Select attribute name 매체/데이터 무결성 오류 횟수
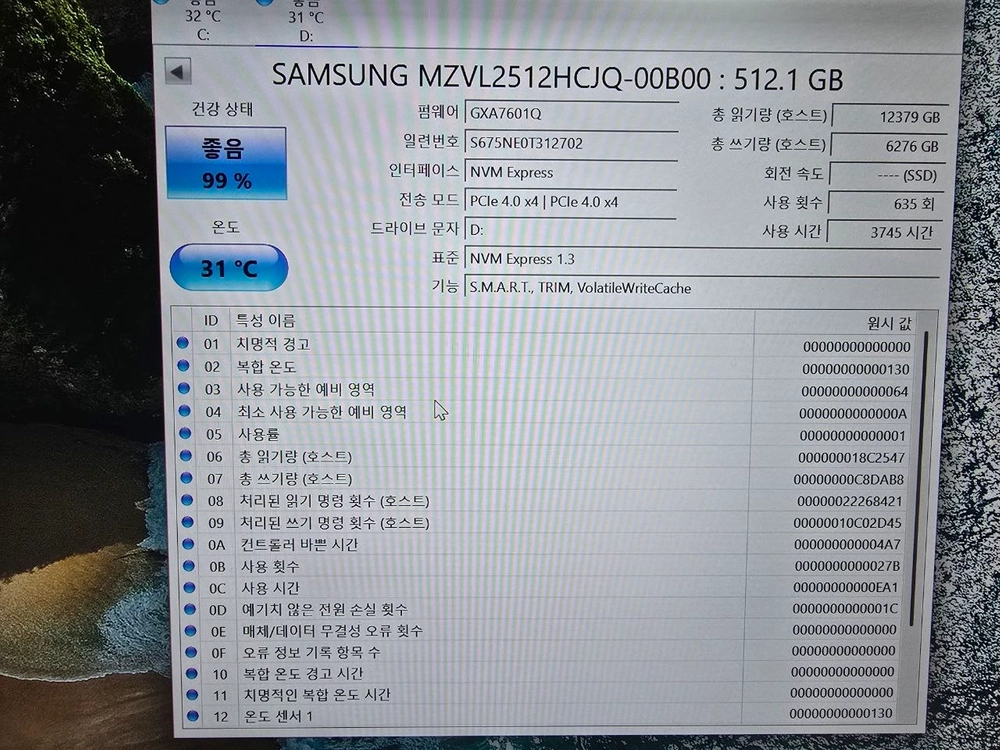 tap(332, 631)
